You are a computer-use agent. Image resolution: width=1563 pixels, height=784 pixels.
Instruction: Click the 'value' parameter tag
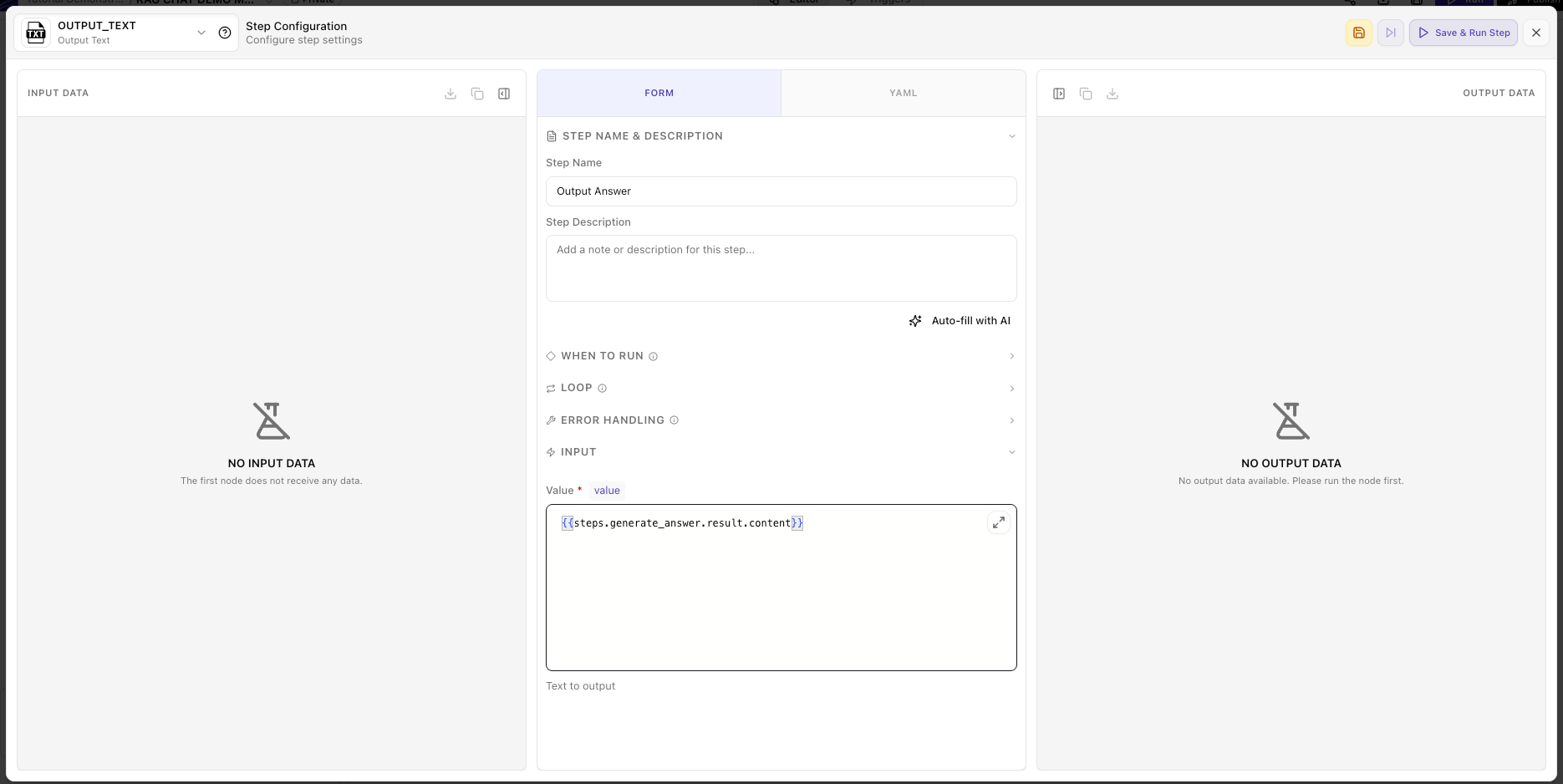click(x=607, y=491)
